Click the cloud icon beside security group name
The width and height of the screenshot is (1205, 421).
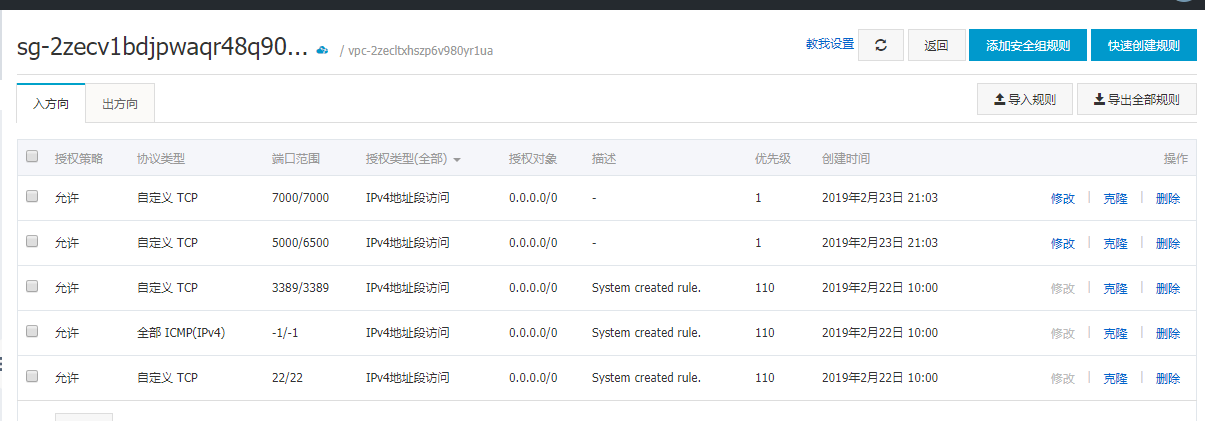tap(322, 50)
